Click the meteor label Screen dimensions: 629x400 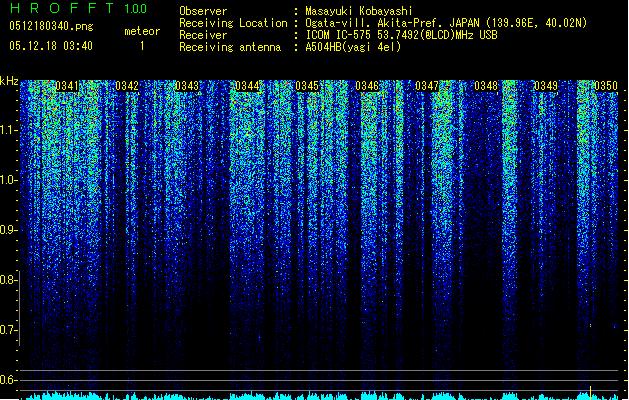tap(142, 31)
